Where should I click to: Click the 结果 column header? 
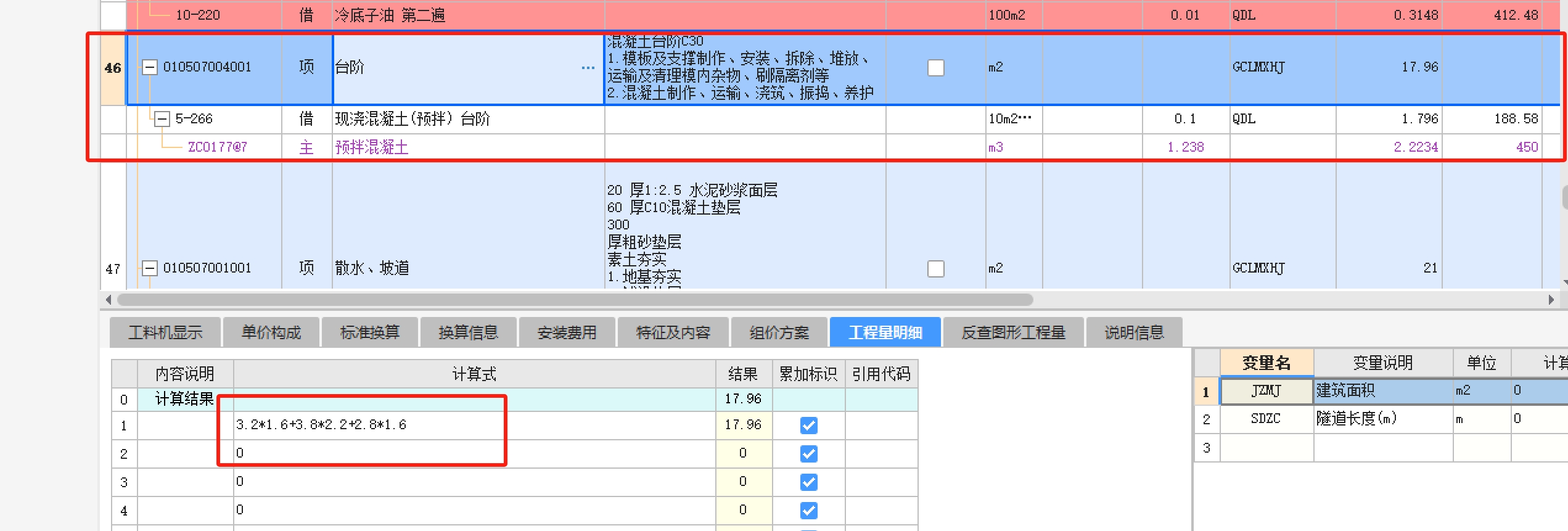point(743,374)
